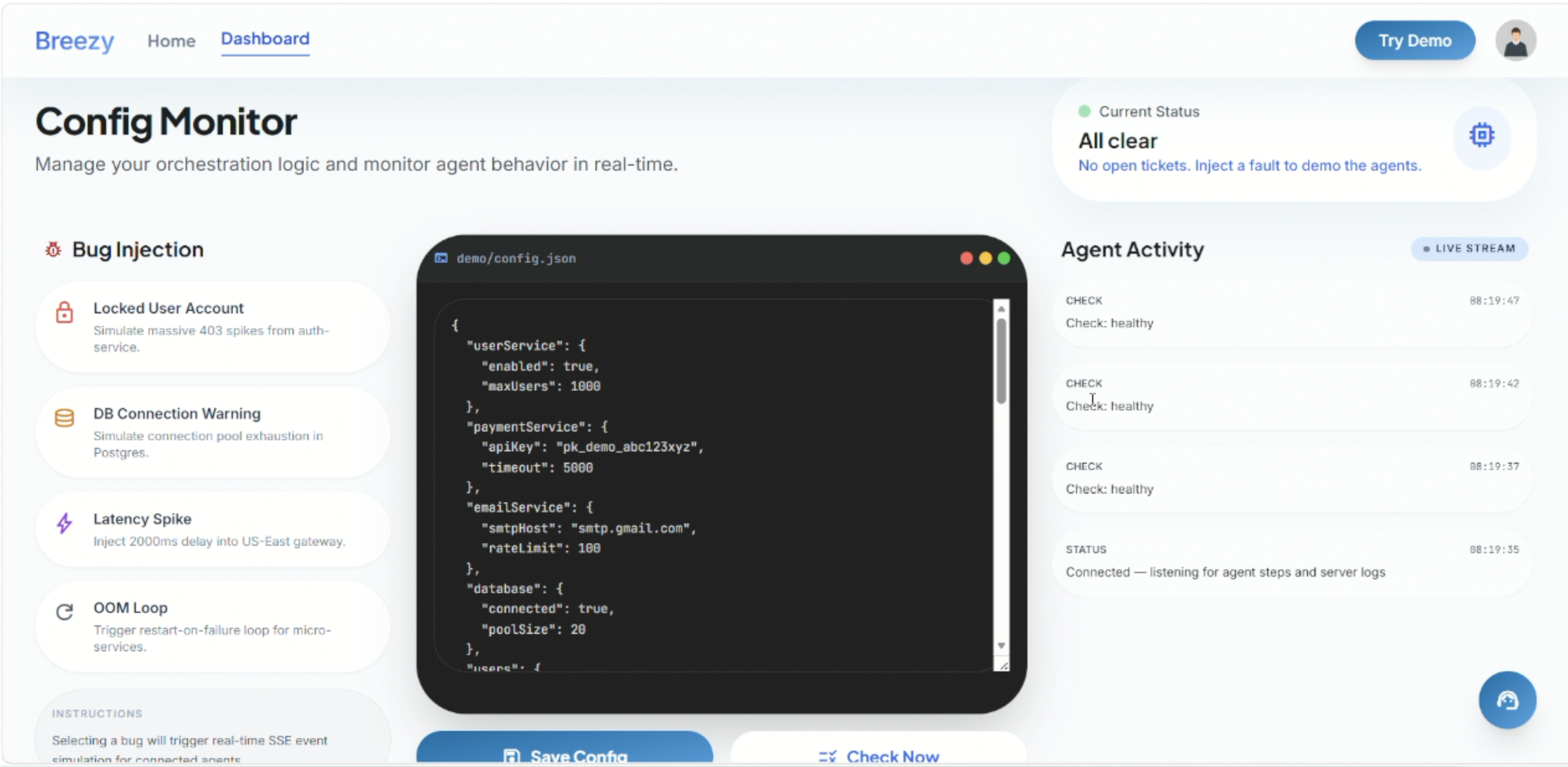Click the Save Config button
The height and width of the screenshot is (767, 1568).
coord(564,754)
